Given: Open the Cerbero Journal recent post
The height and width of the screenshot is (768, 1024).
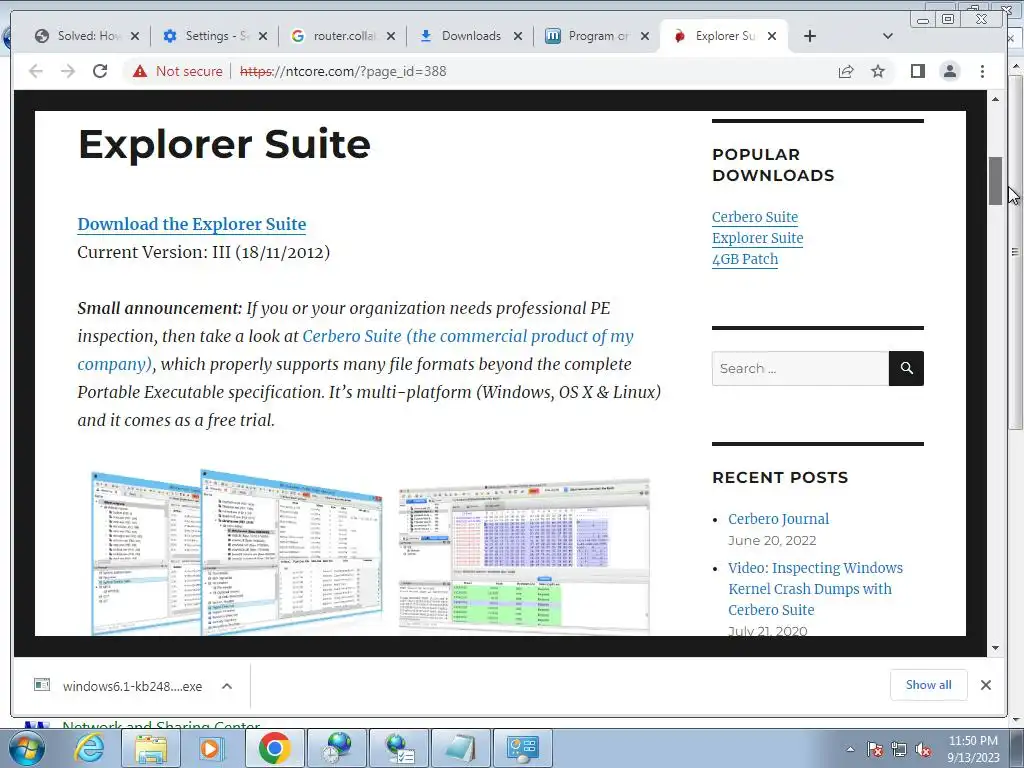Looking at the screenshot, I should pos(778,519).
